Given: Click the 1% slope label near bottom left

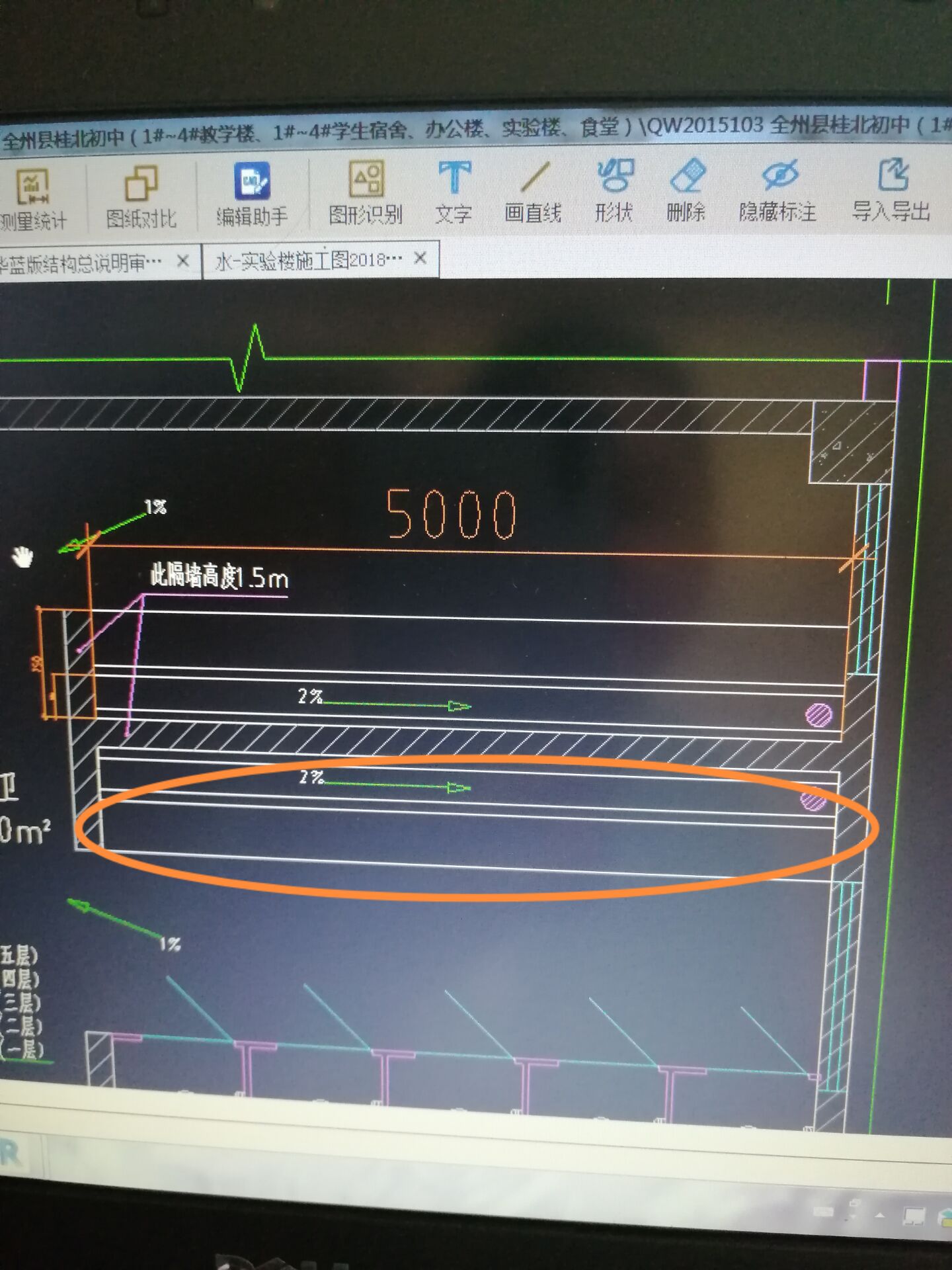Looking at the screenshot, I should (x=170, y=944).
